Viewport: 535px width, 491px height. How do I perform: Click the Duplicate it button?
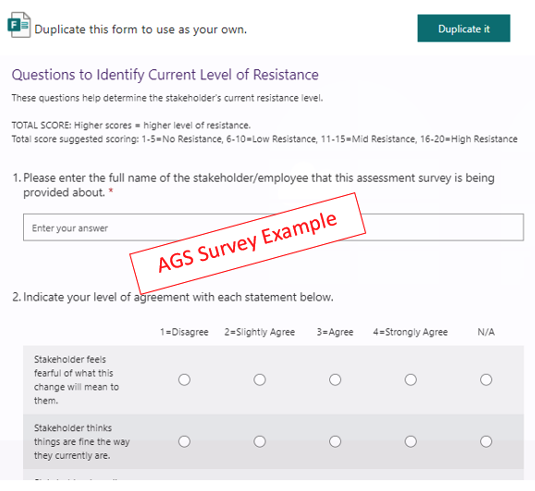[x=464, y=28]
